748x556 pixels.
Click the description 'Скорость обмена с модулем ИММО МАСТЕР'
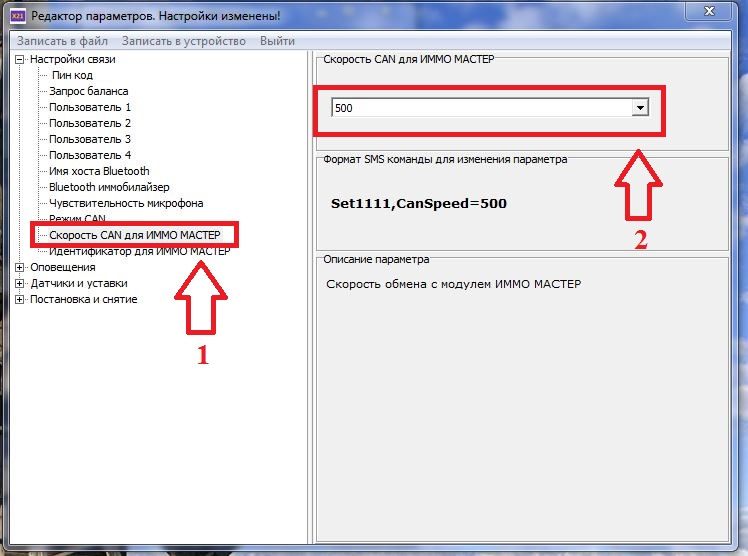[x=454, y=284]
